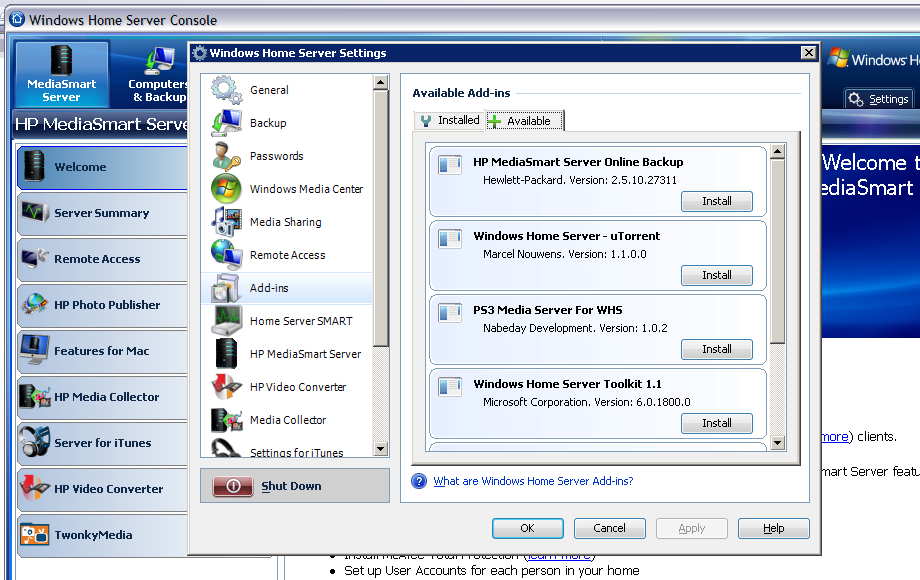920x580 pixels.
Task: Click the TwonkyMedia icon
Action: click(35, 535)
